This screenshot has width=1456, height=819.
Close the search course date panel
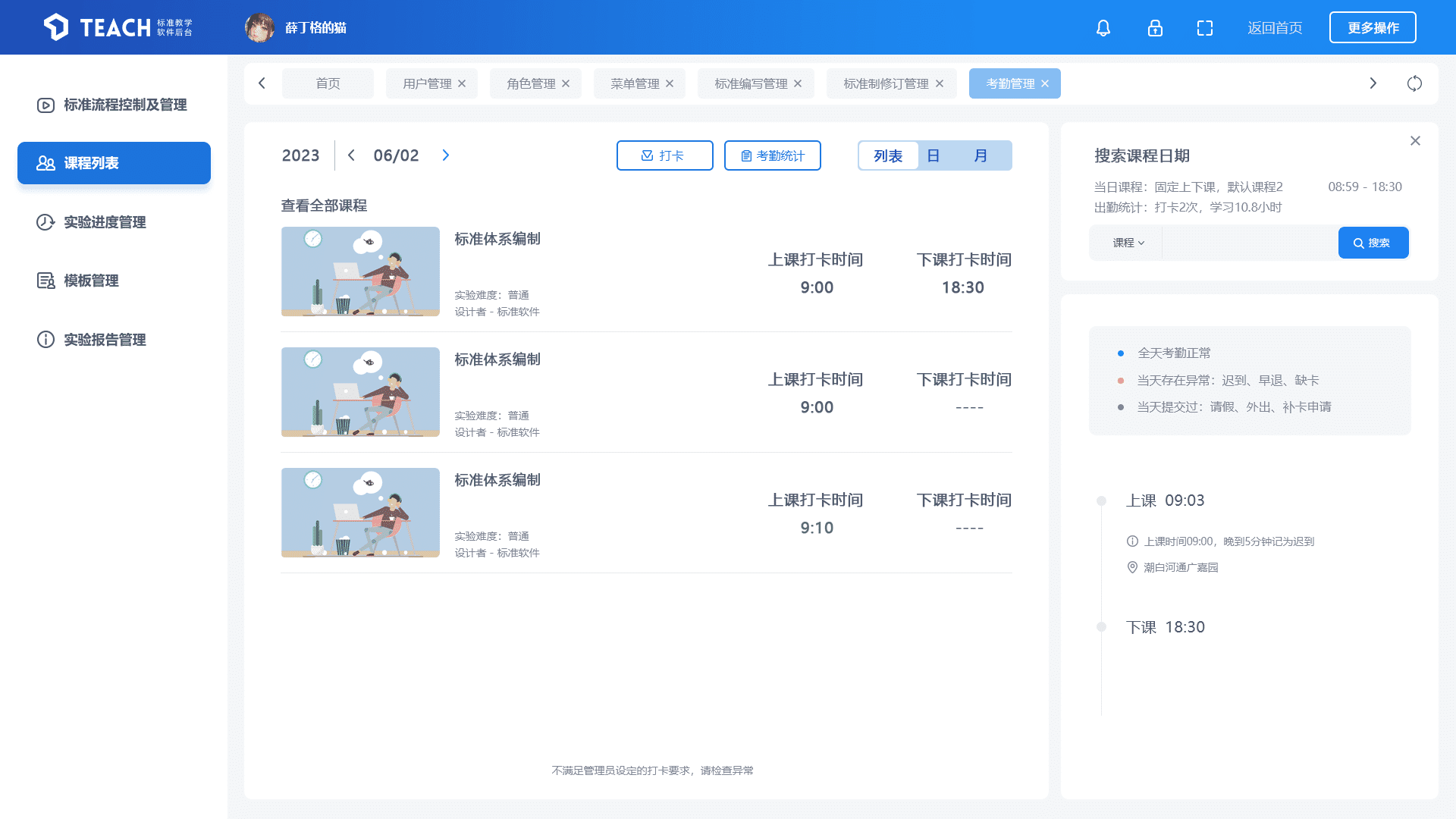coord(1415,141)
